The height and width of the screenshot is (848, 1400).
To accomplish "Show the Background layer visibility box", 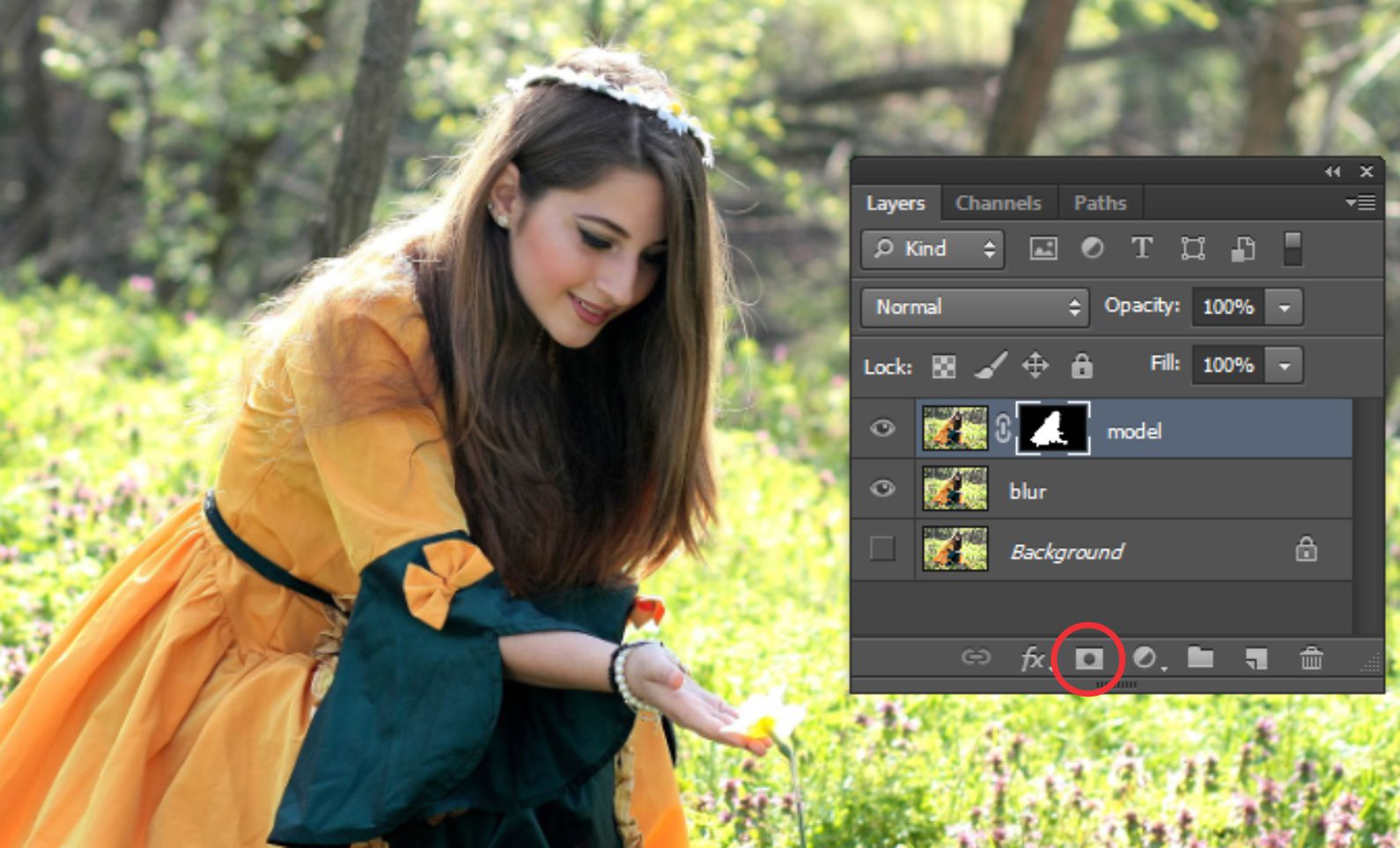I will coord(882,549).
